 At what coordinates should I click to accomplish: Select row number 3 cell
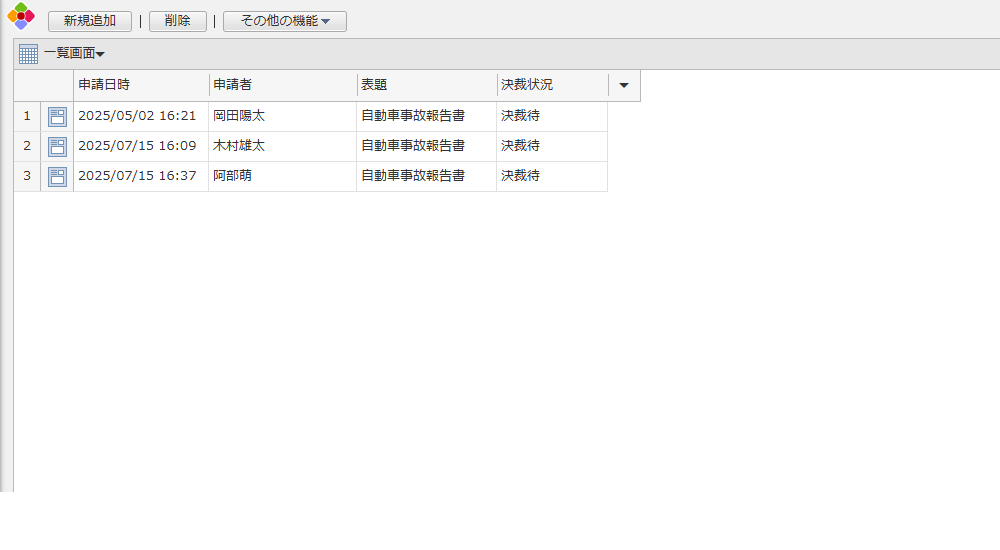pyautogui.click(x=27, y=177)
